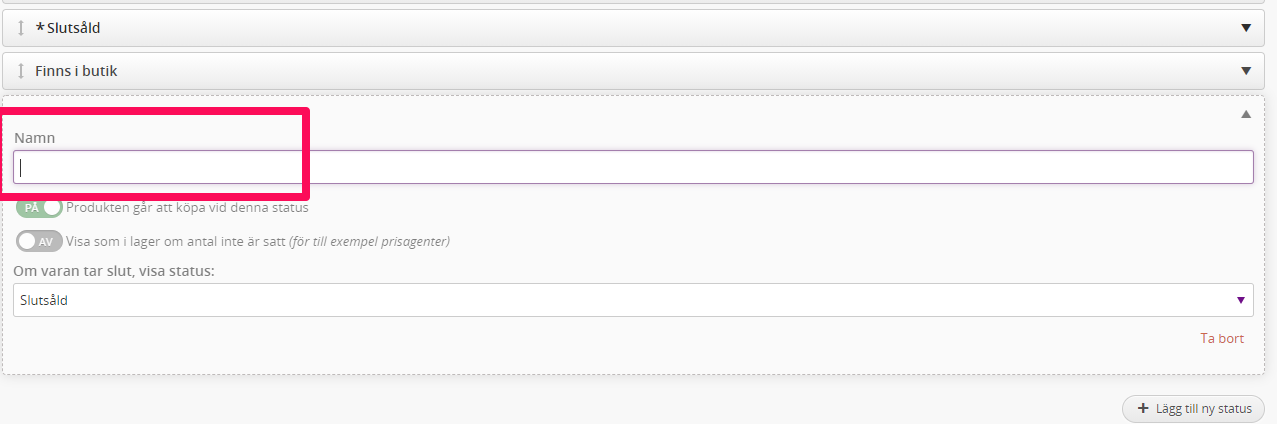The height and width of the screenshot is (424, 1277).
Task: Expand the Finns i butik row arrow
Action: 1246,71
